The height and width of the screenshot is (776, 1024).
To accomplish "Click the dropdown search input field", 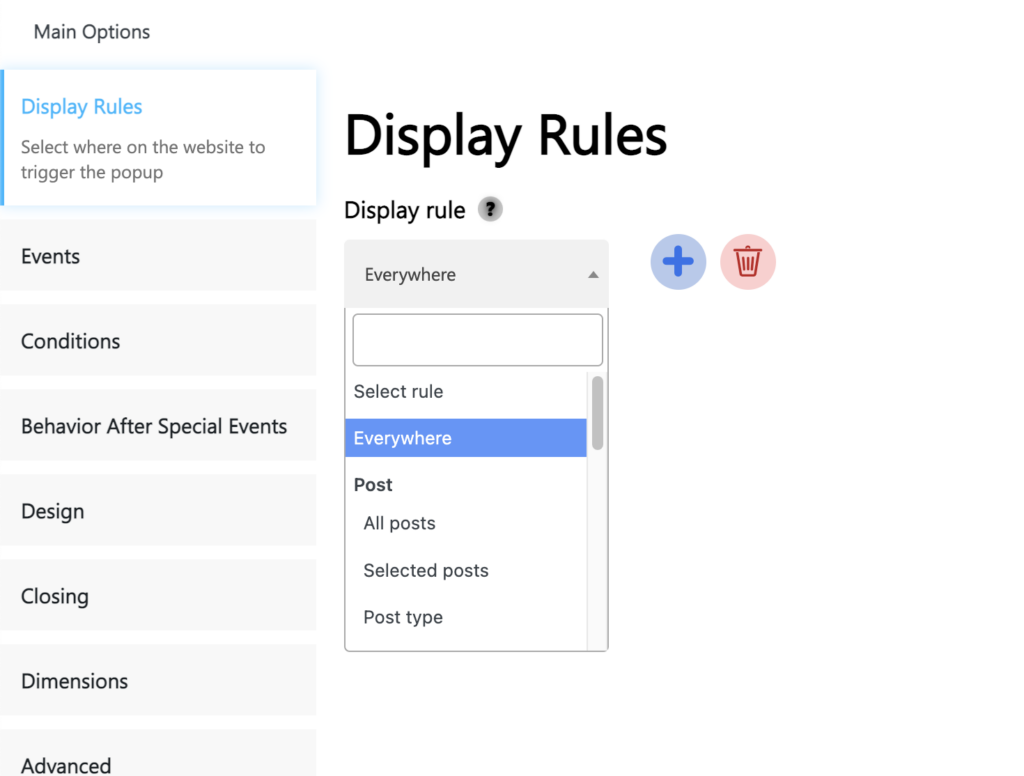I will 477,340.
